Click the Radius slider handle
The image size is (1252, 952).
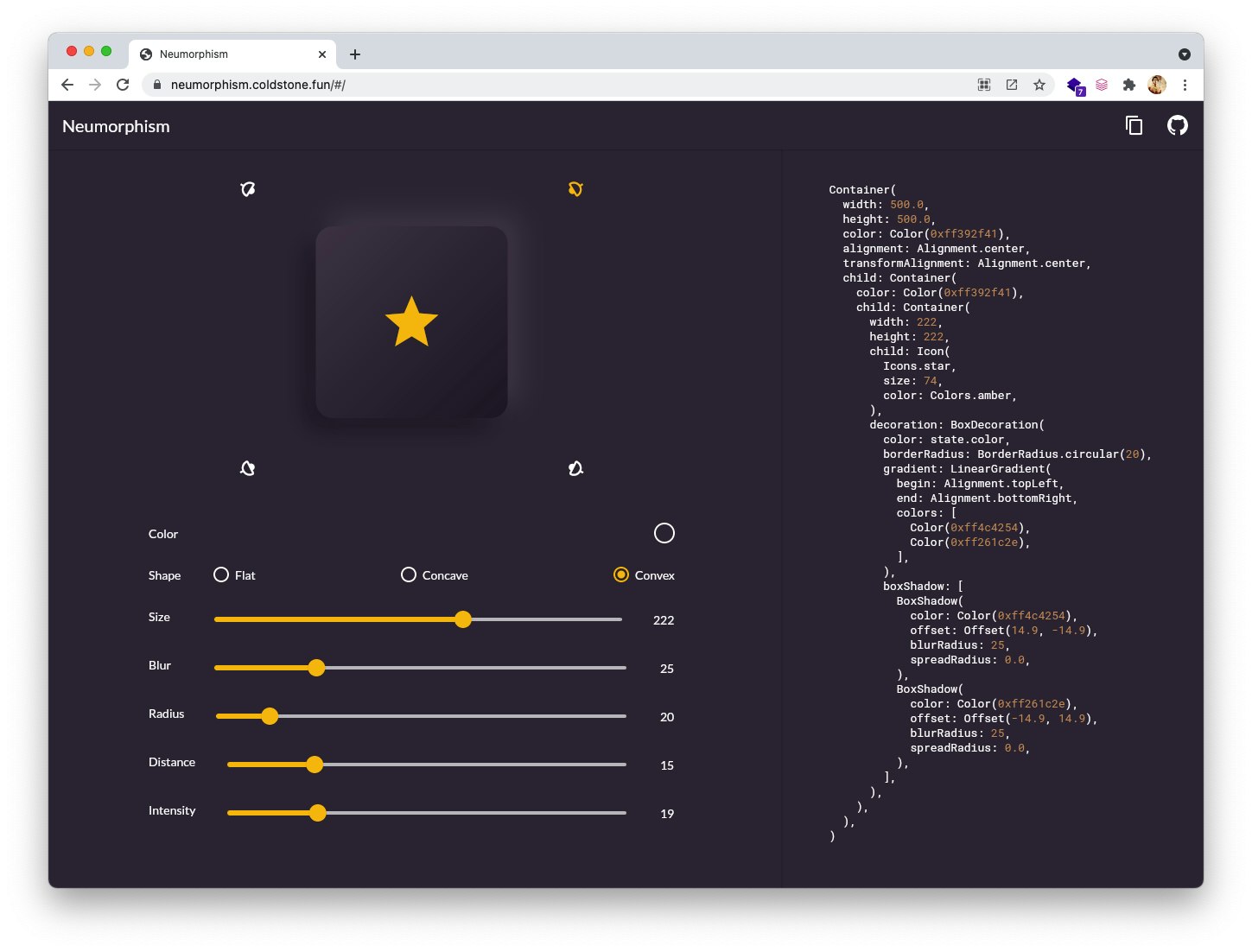point(270,716)
